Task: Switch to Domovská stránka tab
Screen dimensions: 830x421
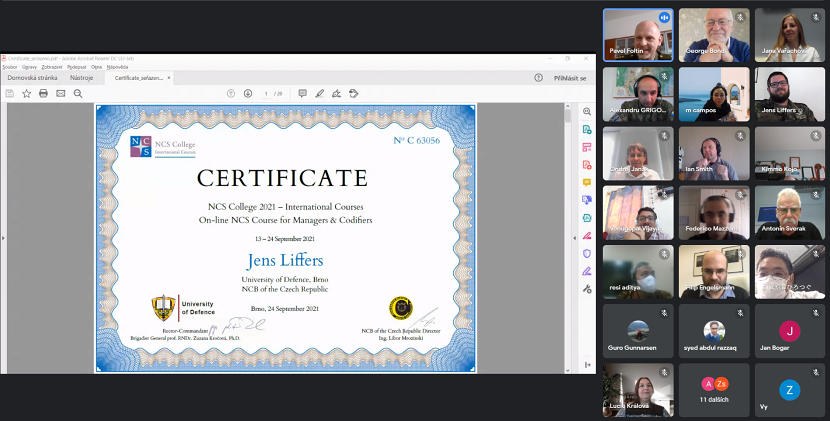Action: coord(32,78)
